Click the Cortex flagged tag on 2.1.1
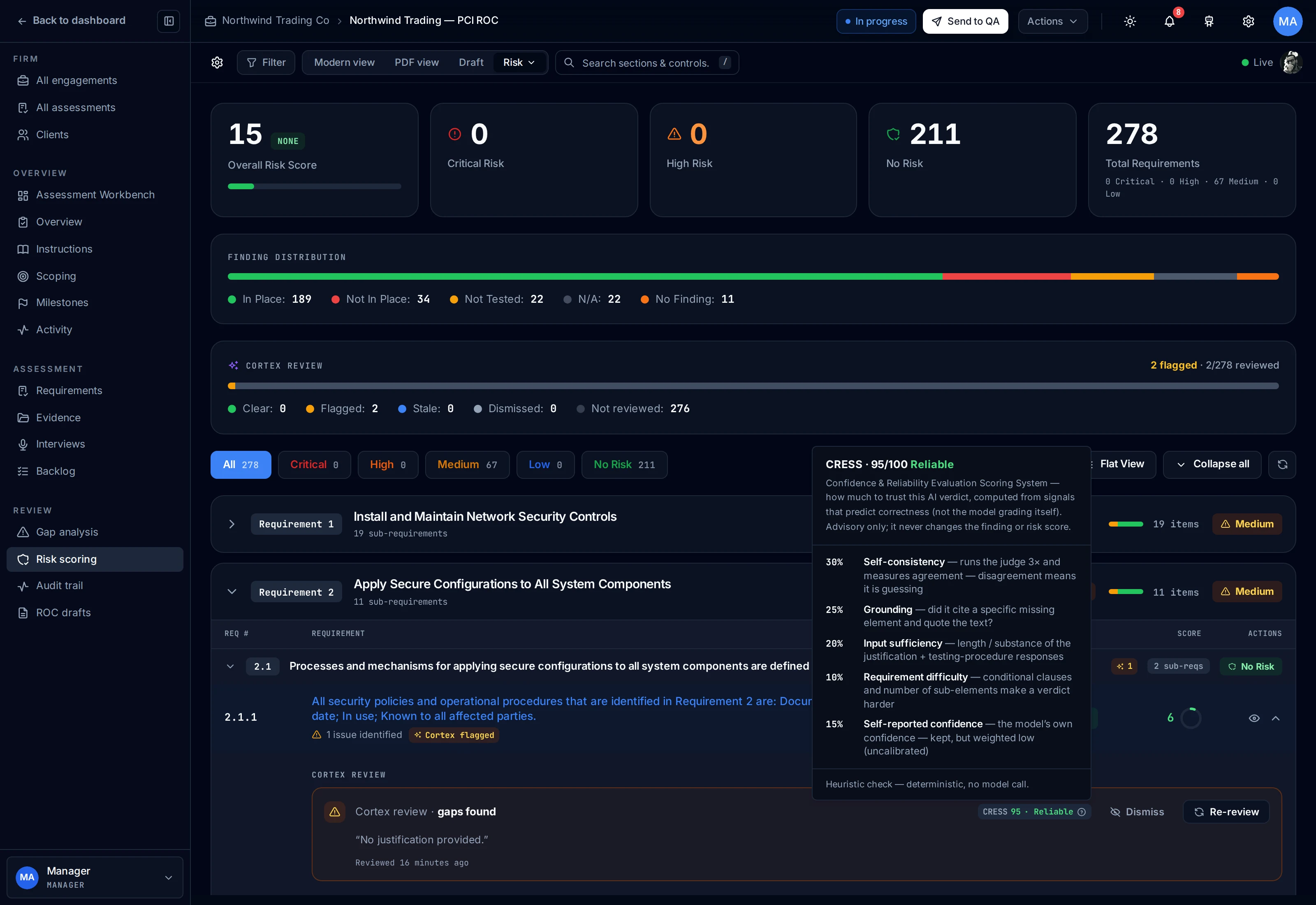1316x905 pixels. (x=454, y=736)
